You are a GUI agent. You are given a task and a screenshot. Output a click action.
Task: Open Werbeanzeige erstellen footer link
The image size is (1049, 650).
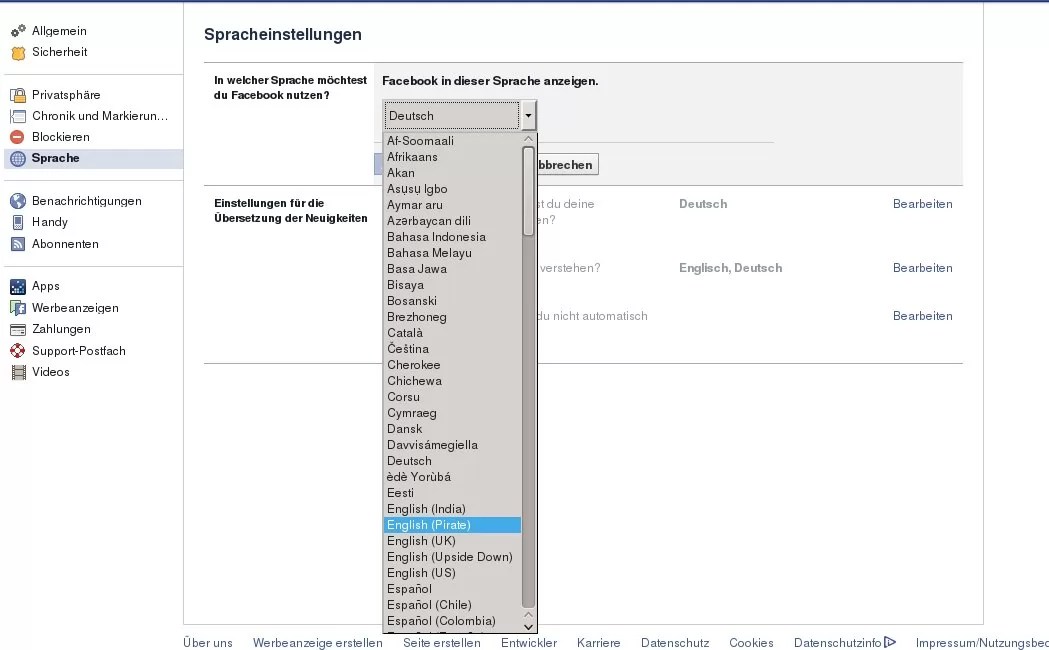coord(318,643)
